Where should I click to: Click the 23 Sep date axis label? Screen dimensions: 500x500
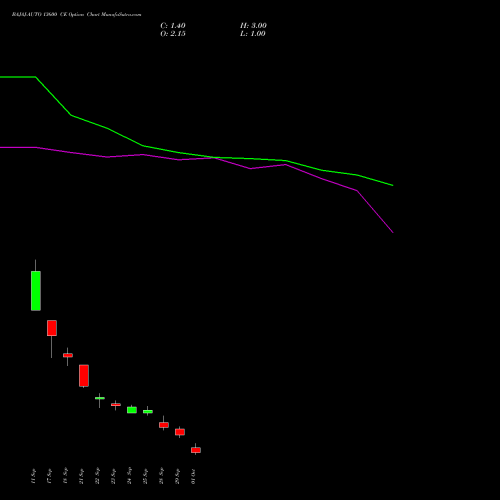pos(113,476)
